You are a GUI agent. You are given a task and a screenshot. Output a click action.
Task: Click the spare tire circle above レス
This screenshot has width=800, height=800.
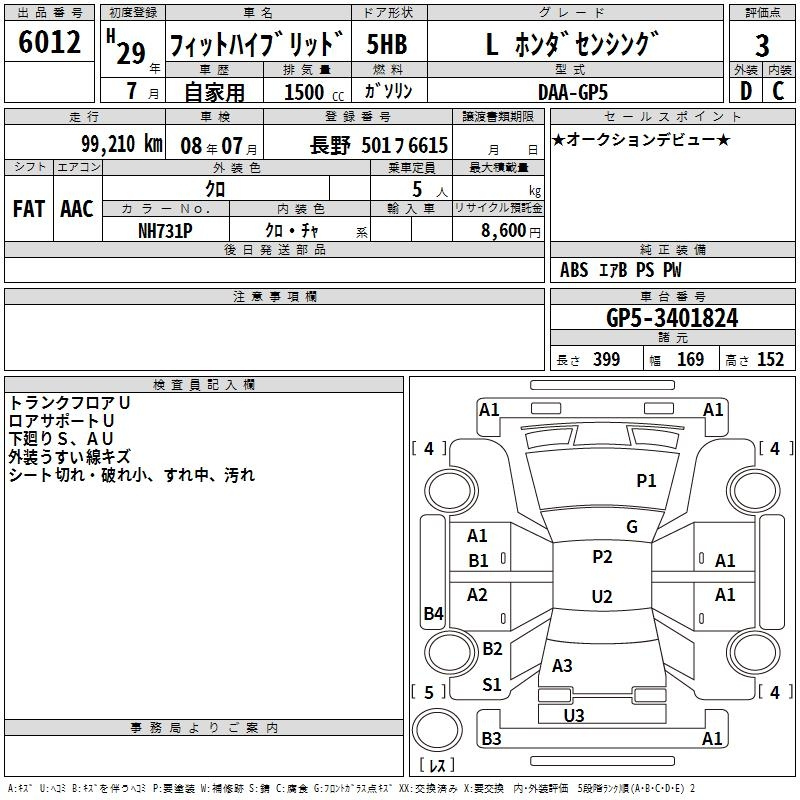[x=437, y=729]
